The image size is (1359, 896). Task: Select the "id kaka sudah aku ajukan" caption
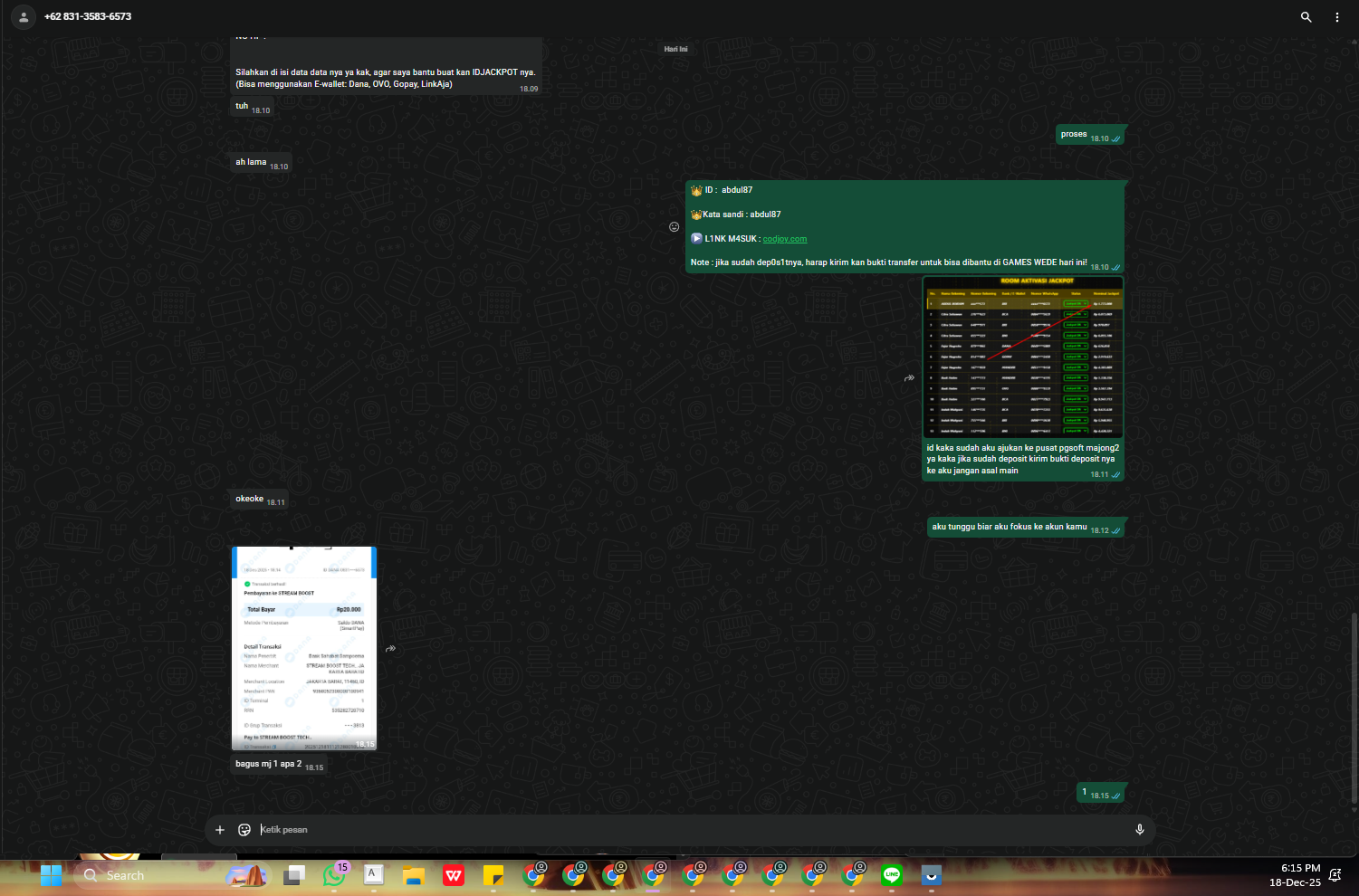click(x=1022, y=459)
